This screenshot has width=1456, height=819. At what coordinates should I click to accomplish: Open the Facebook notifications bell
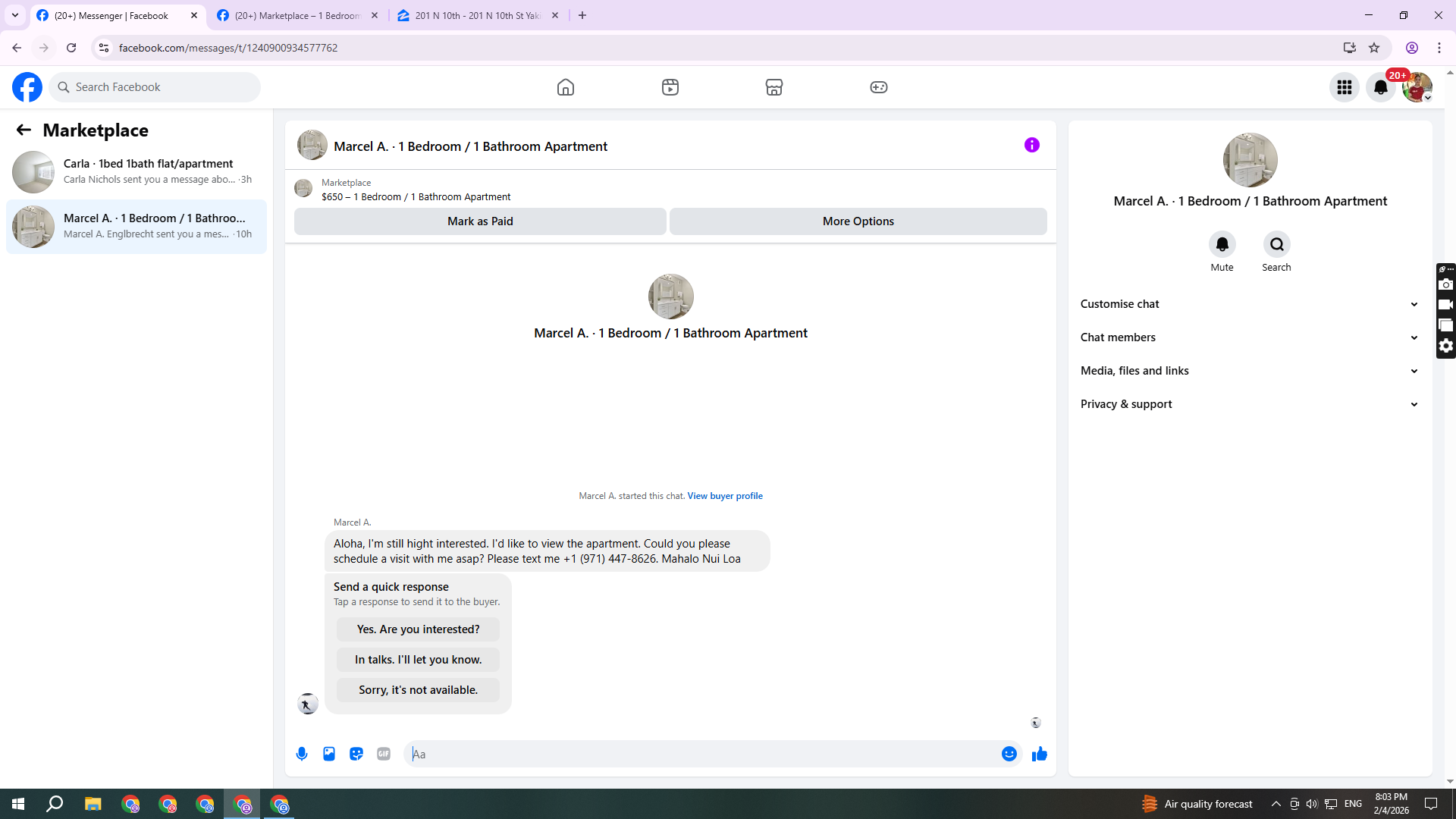pos(1380,87)
